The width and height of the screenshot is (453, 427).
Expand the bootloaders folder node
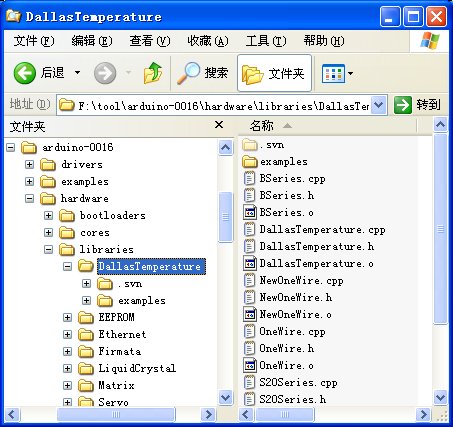48,215
